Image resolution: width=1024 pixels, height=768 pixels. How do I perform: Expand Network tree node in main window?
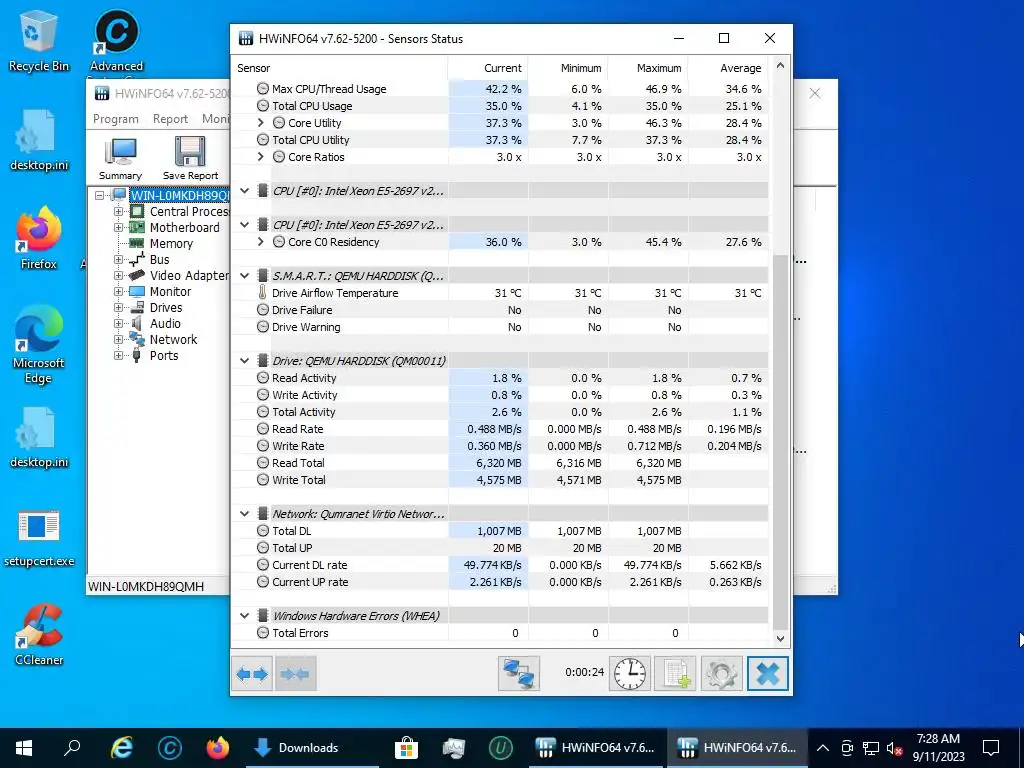coord(118,340)
